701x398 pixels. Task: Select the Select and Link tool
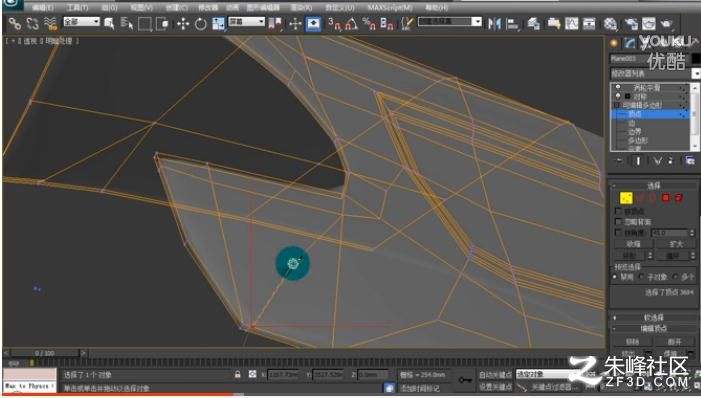[x=14, y=24]
